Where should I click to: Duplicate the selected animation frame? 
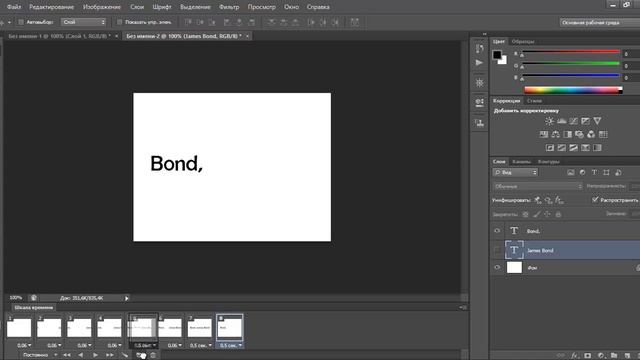140,355
